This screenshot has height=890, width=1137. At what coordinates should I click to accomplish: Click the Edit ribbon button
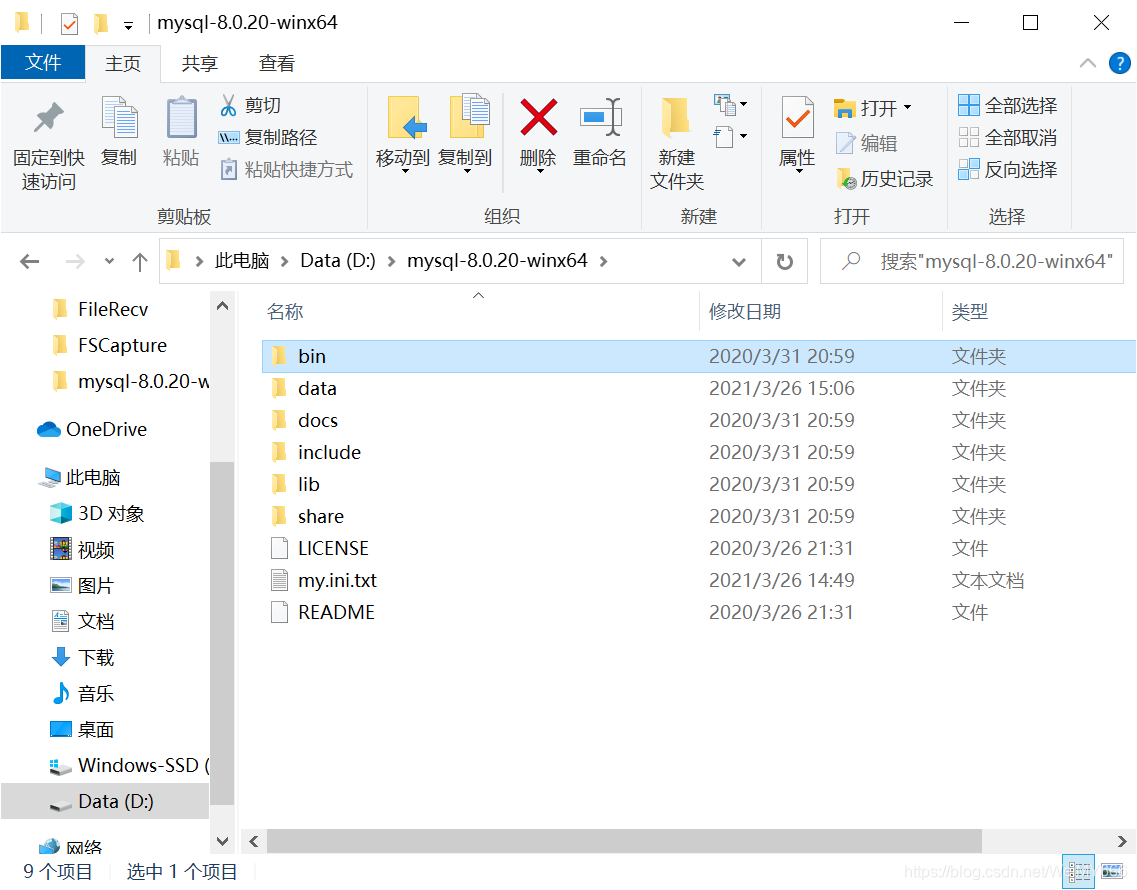867,144
